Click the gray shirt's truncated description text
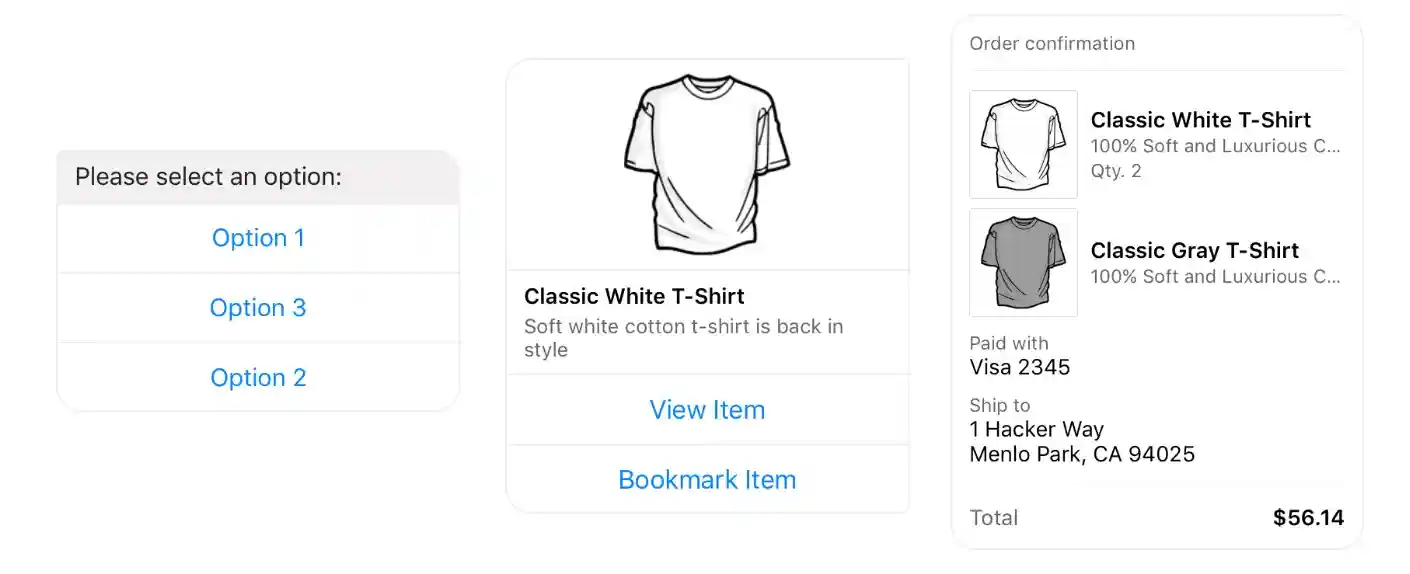Image resolution: width=1410 pixels, height=574 pixels. (x=1215, y=277)
